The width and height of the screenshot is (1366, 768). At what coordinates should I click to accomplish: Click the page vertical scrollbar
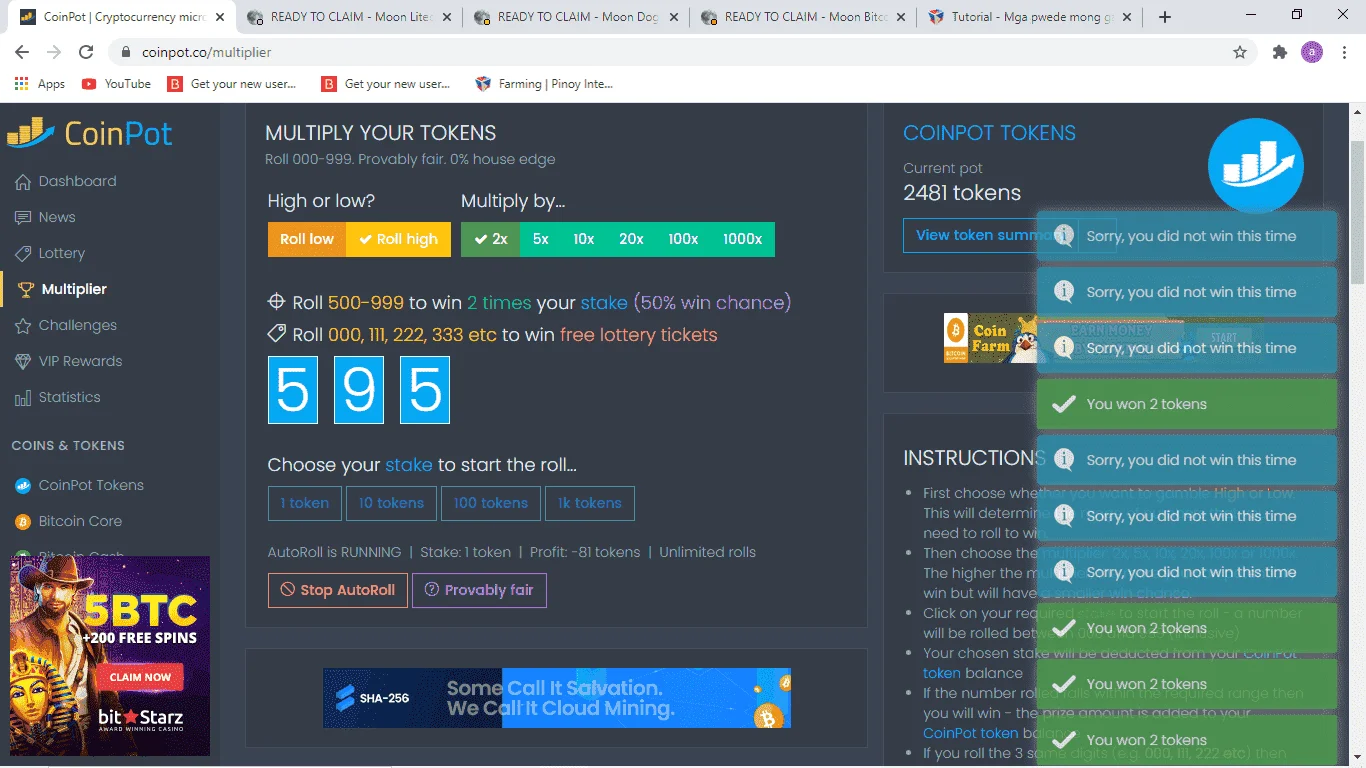tap(1357, 210)
